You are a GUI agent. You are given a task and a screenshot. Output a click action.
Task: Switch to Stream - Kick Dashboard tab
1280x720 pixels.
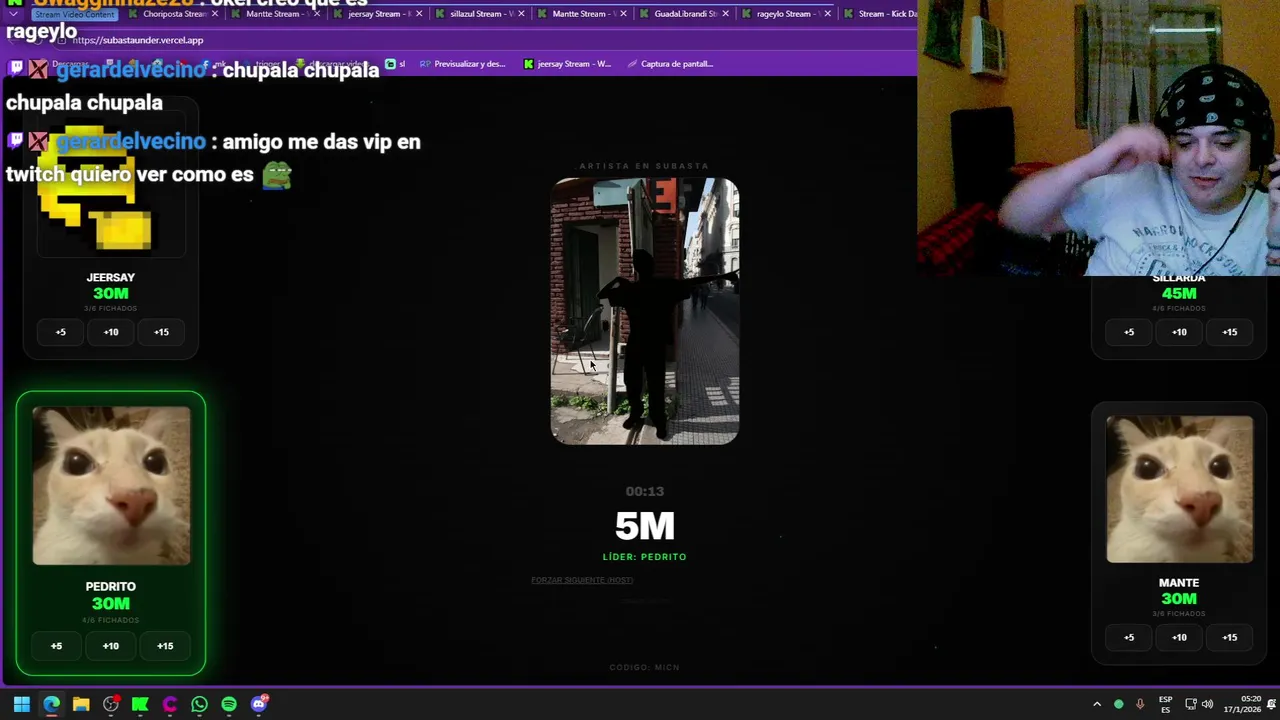[x=880, y=14]
